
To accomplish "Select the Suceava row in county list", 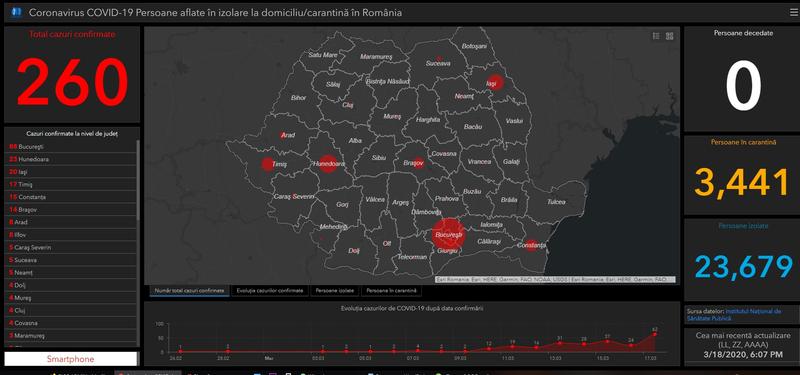I will [70, 260].
